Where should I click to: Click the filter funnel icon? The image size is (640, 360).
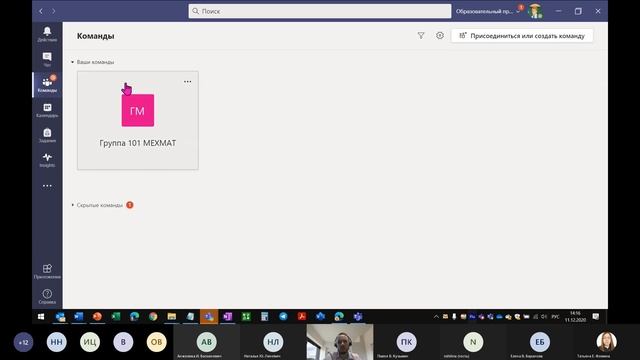coord(421,36)
